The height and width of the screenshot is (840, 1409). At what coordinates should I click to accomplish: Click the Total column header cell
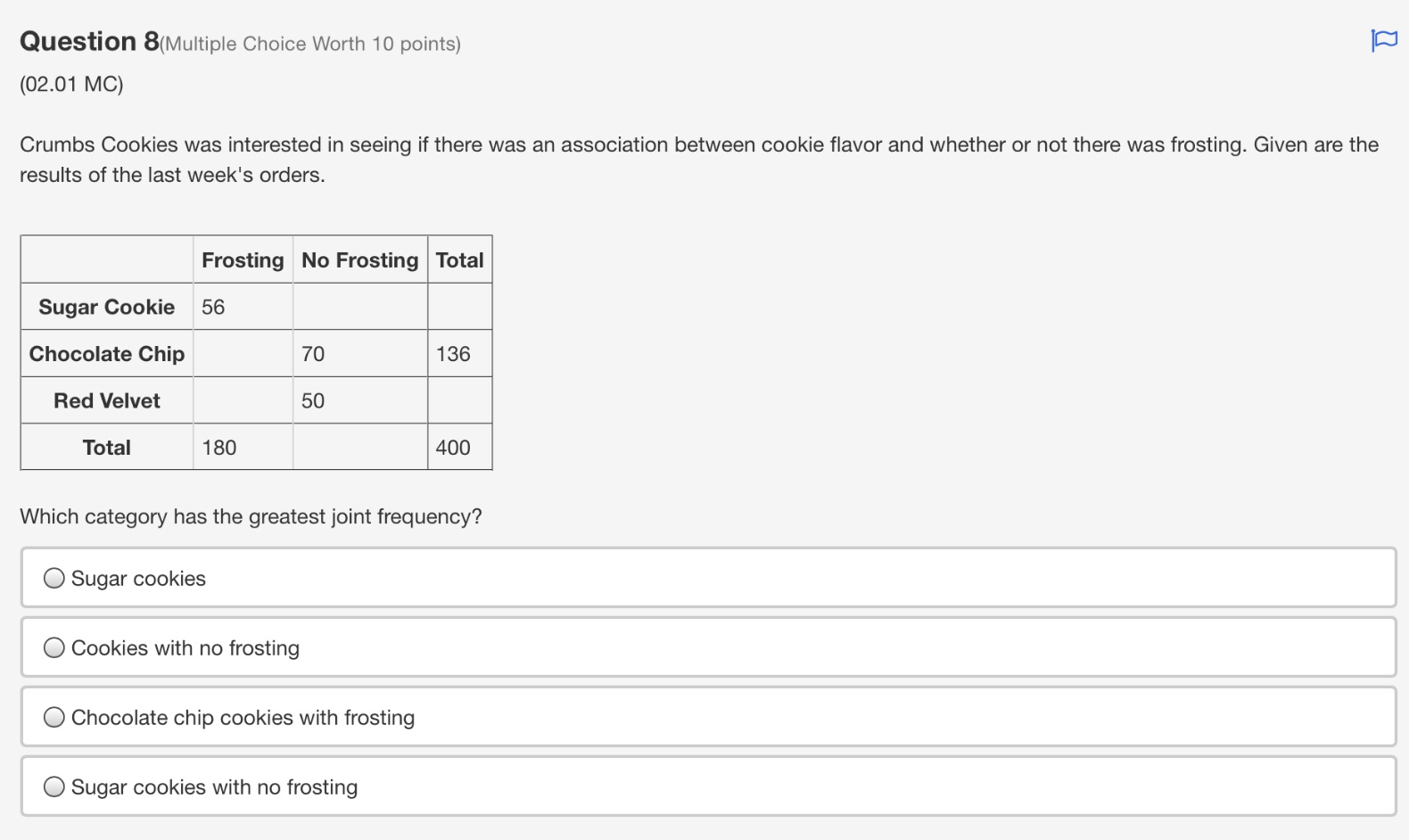[x=459, y=259]
